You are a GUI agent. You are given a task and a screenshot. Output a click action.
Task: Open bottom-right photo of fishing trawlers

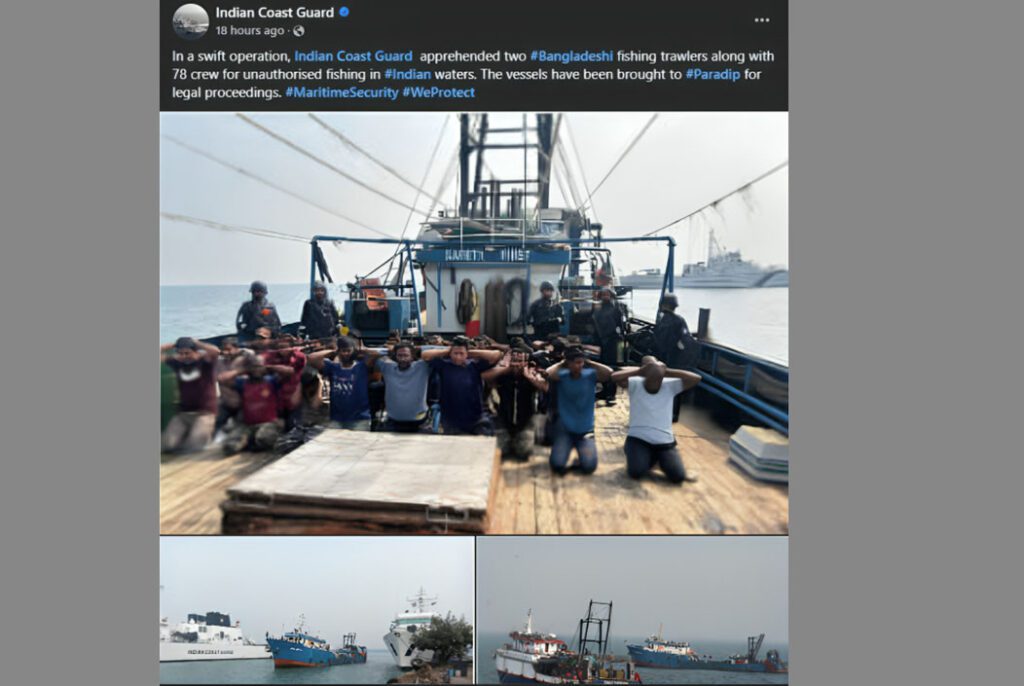(632, 610)
